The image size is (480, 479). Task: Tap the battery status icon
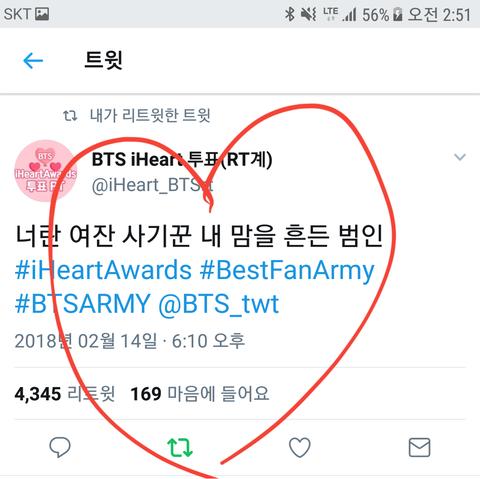coord(397,15)
